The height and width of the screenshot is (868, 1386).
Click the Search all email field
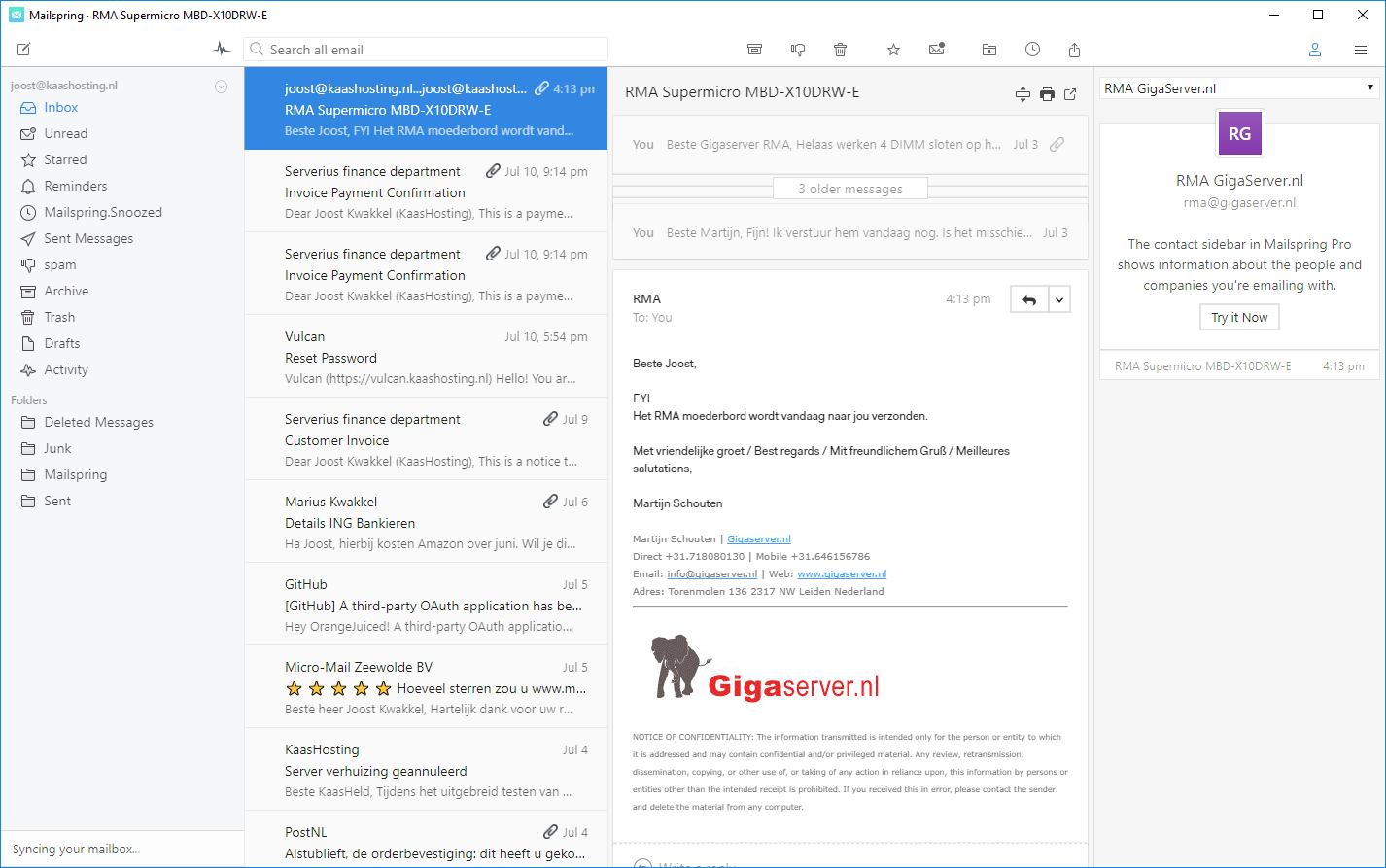pos(428,50)
